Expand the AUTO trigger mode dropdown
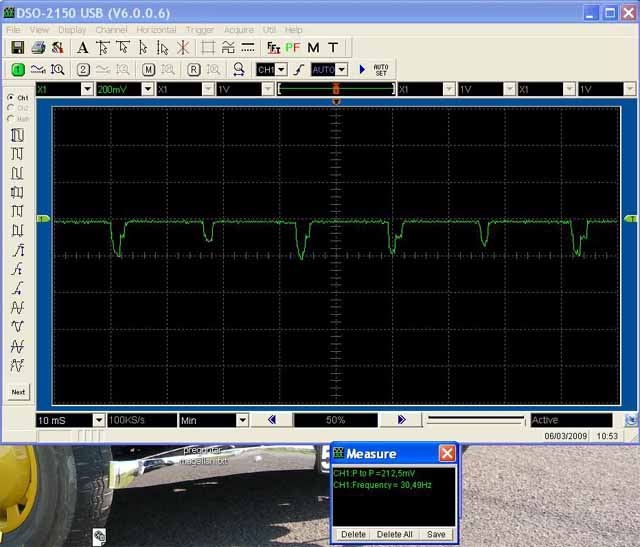This screenshot has height=547, width=640. click(x=341, y=69)
